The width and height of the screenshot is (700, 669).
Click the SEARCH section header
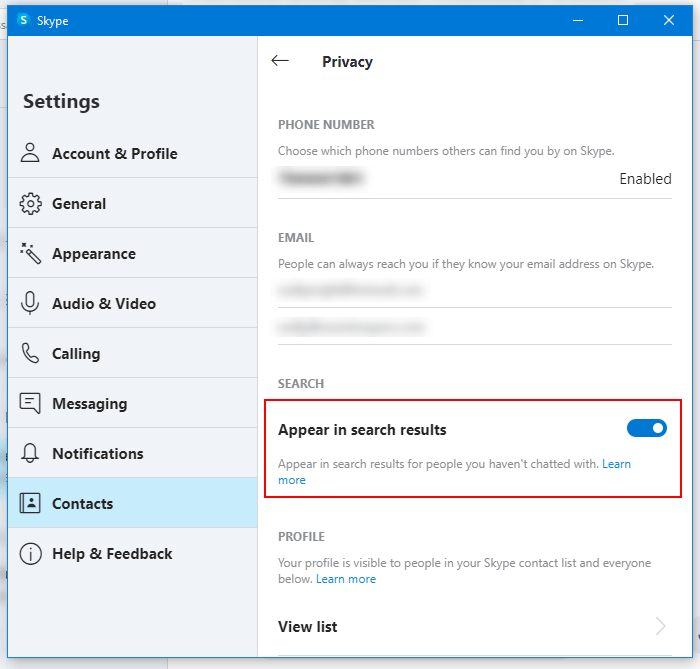click(x=301, y=383)
